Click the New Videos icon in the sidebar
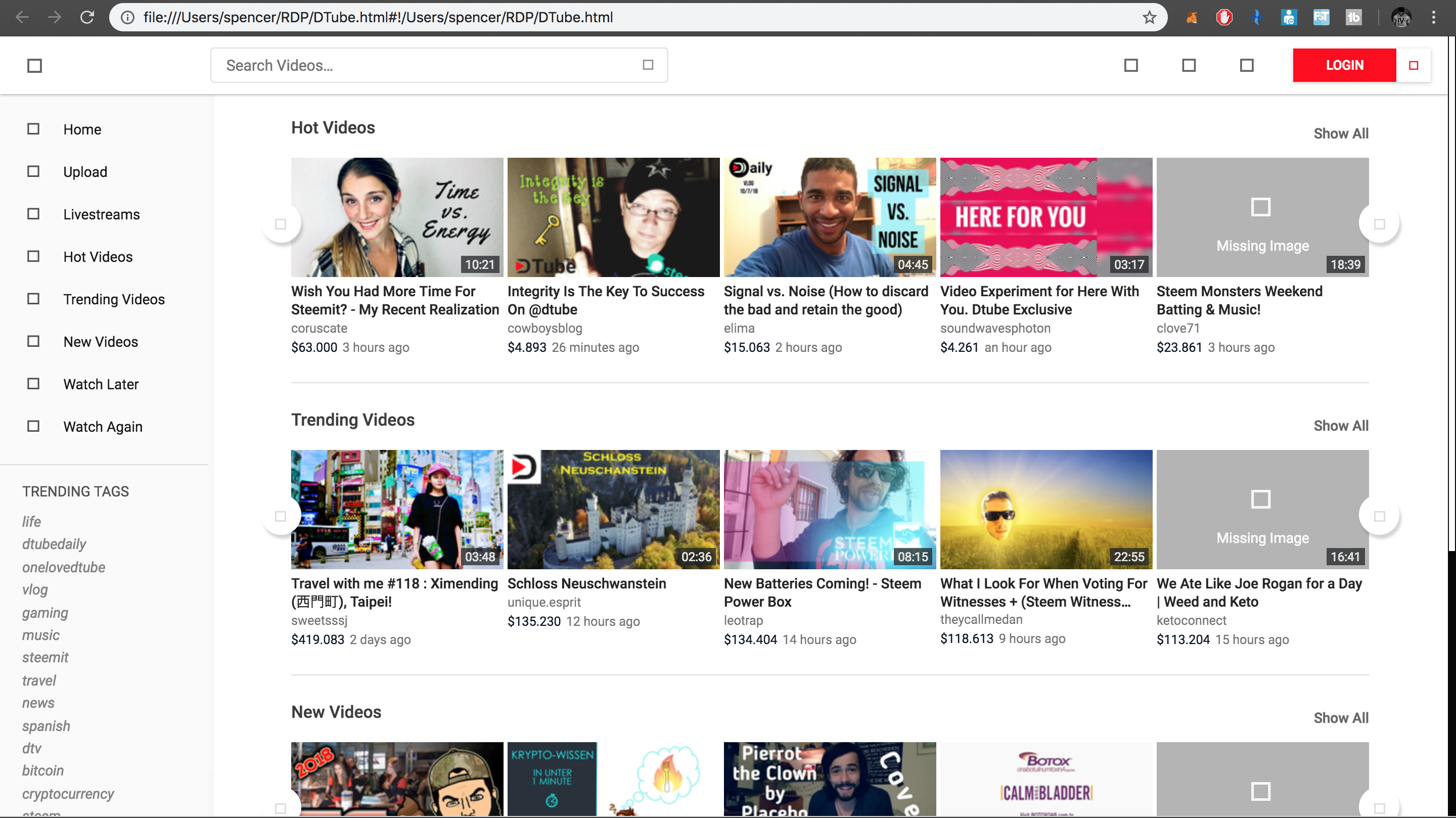 33,341
